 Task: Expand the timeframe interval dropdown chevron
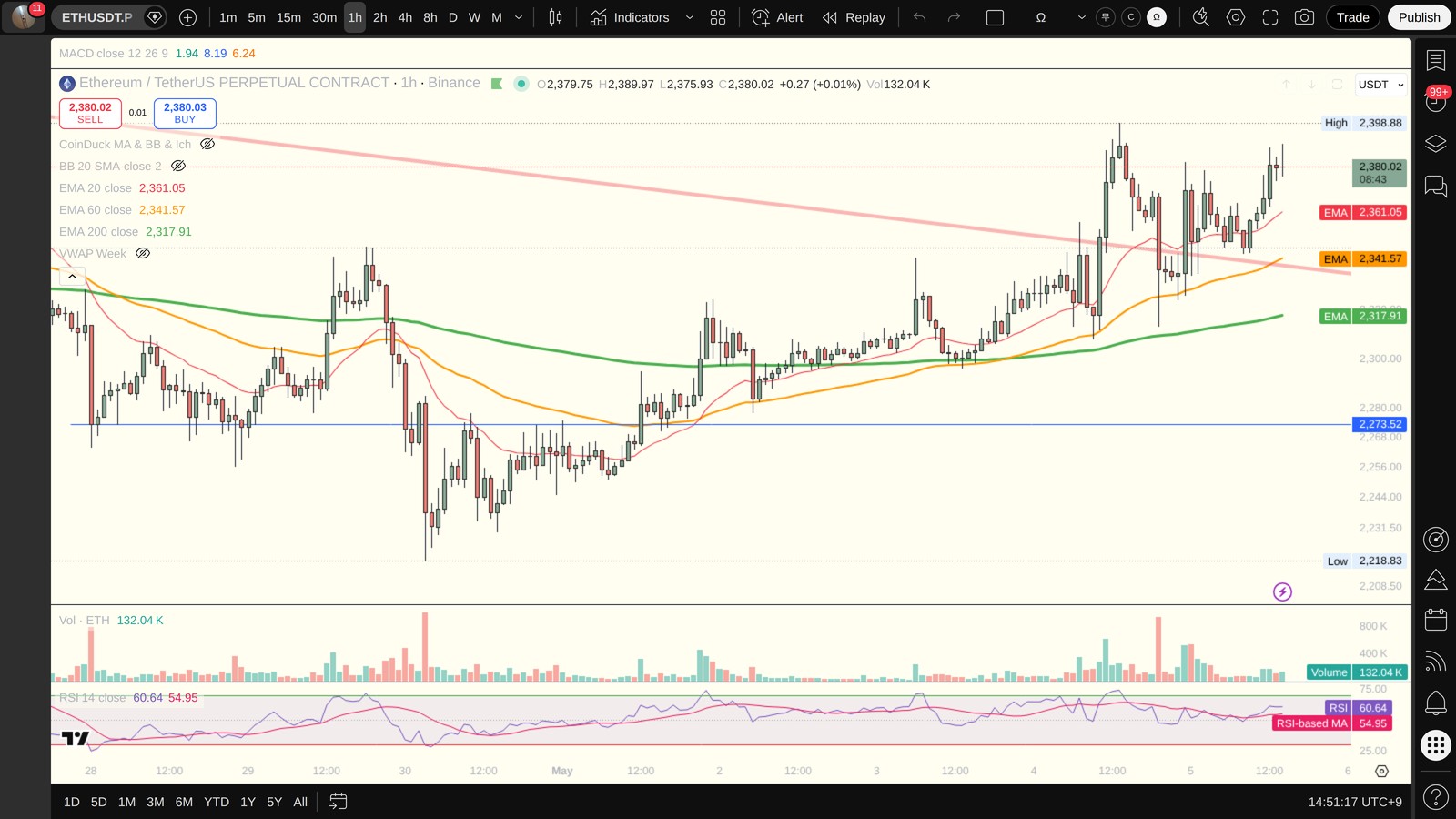pos(519,17)
